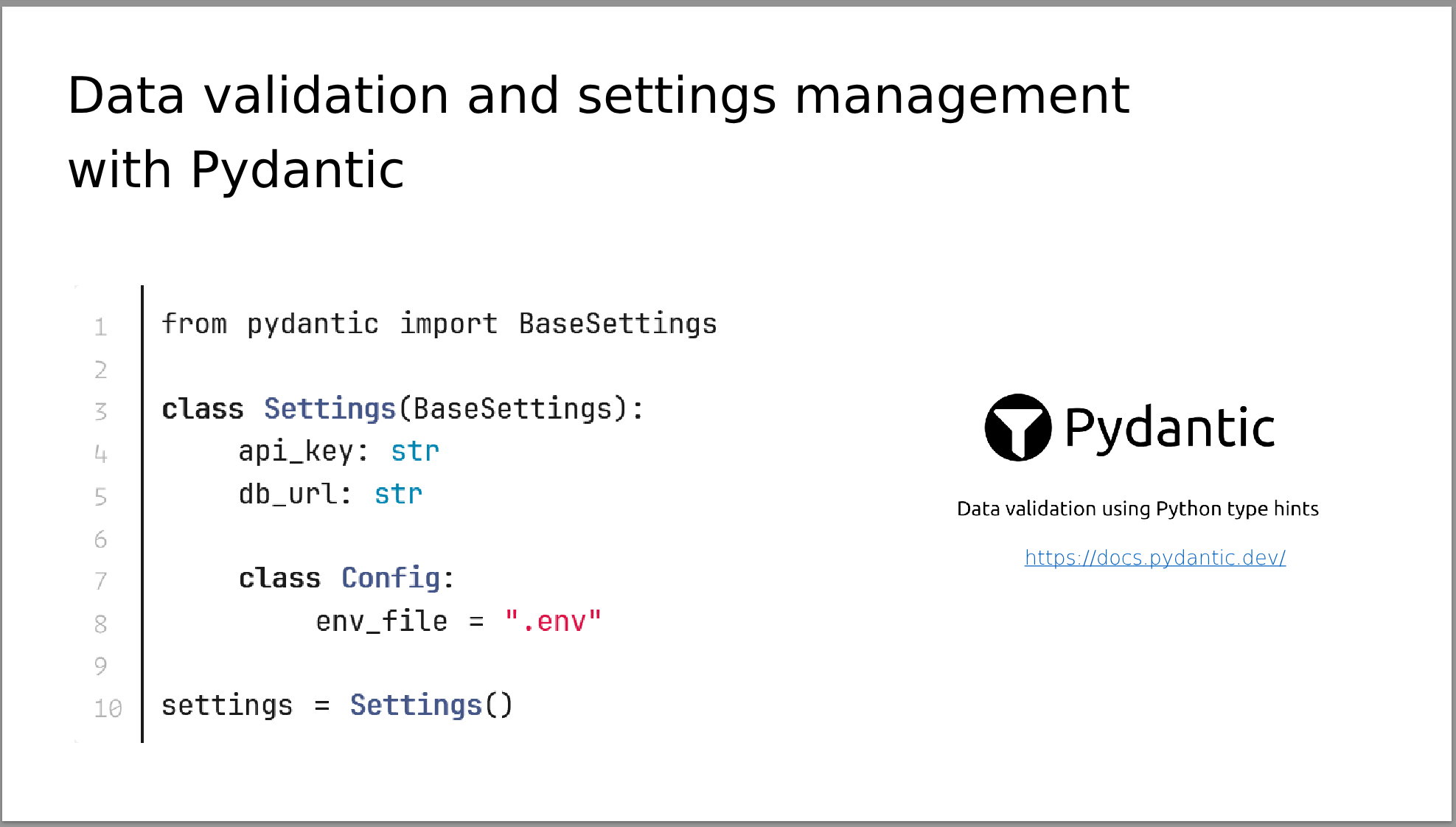Click 'Settings()' call on last line

431,705
